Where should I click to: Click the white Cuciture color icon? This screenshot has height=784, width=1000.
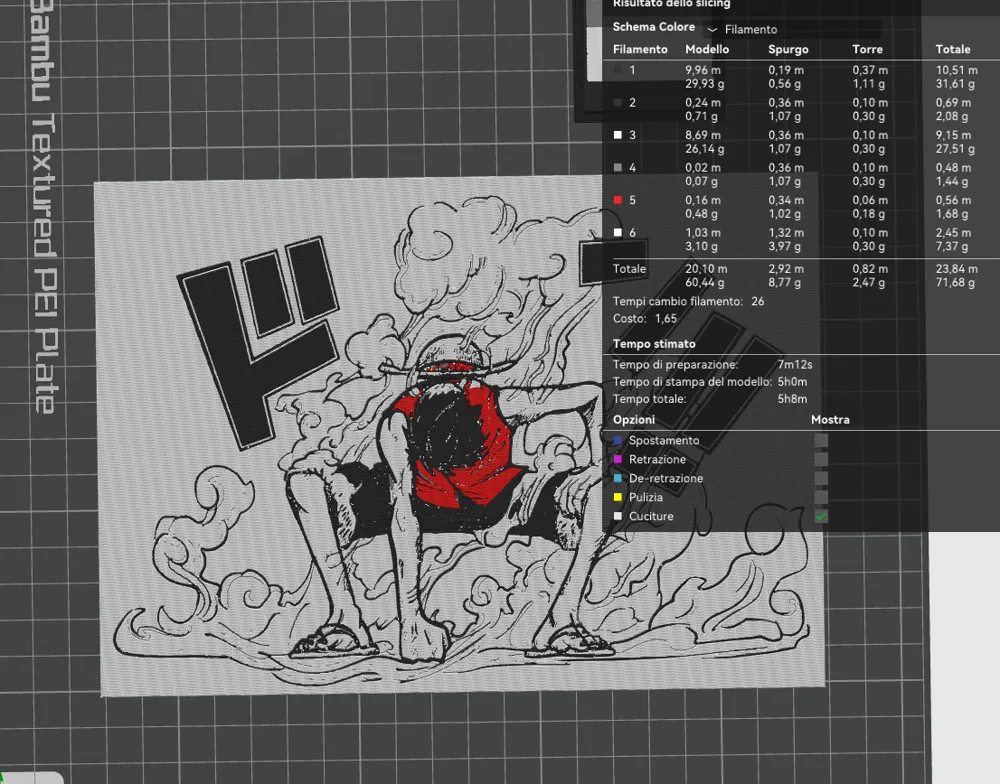click(x=618, y=517)
